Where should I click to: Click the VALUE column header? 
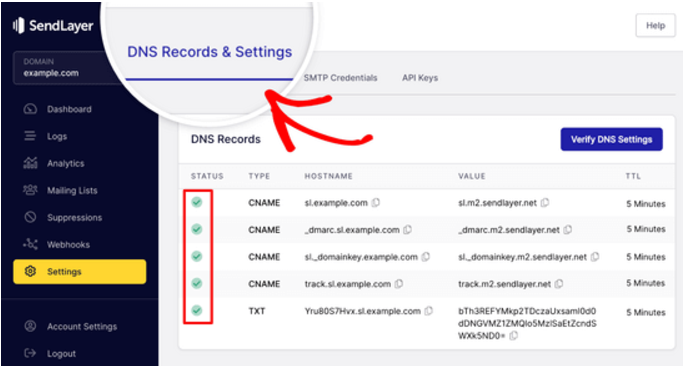tap(472, 176)
